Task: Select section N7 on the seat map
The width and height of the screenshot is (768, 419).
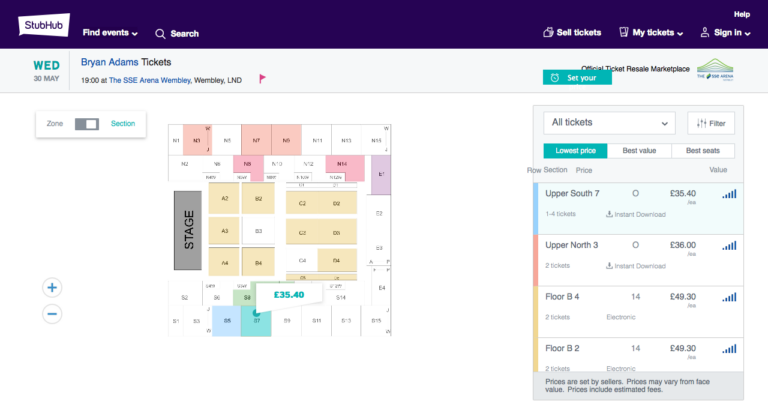Action: [x=256, y=140]
